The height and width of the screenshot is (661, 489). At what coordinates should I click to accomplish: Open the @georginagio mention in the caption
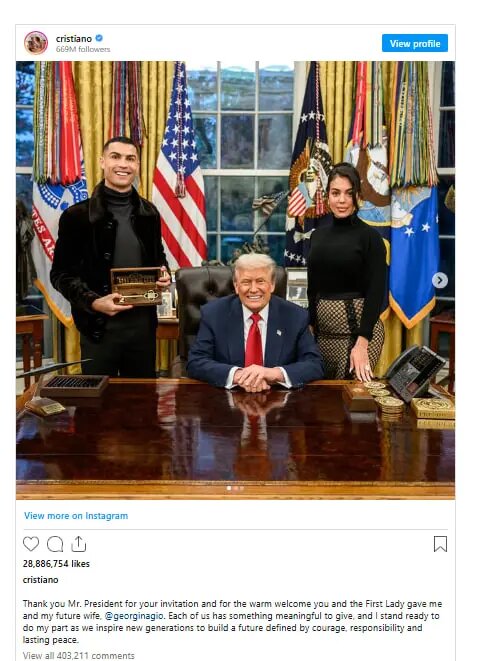[x=134, y=616]
